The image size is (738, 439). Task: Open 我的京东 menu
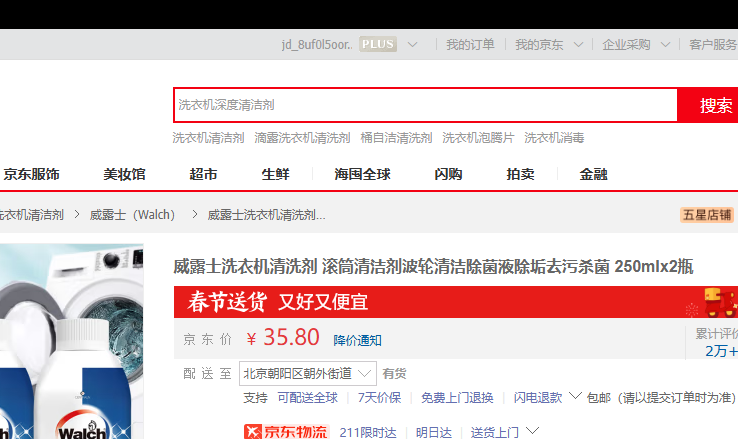pos(539,45)
